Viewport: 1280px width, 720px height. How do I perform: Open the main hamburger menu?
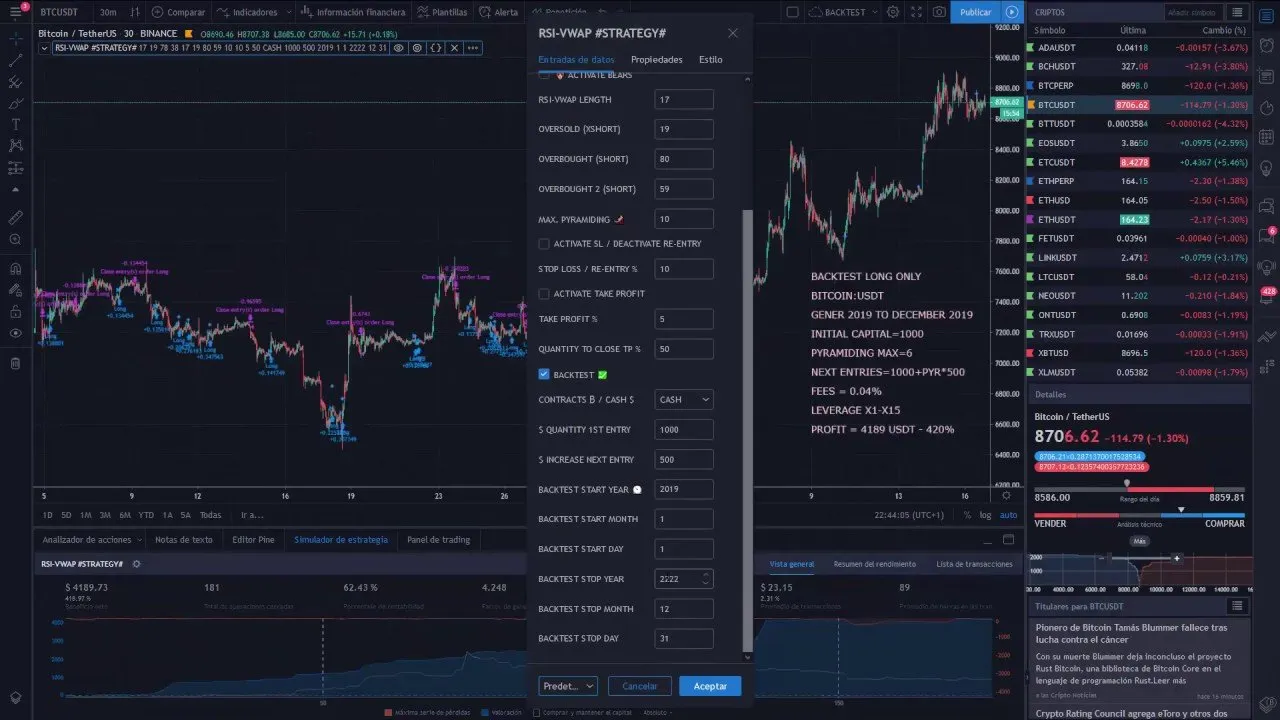click(x=15, y=12)
